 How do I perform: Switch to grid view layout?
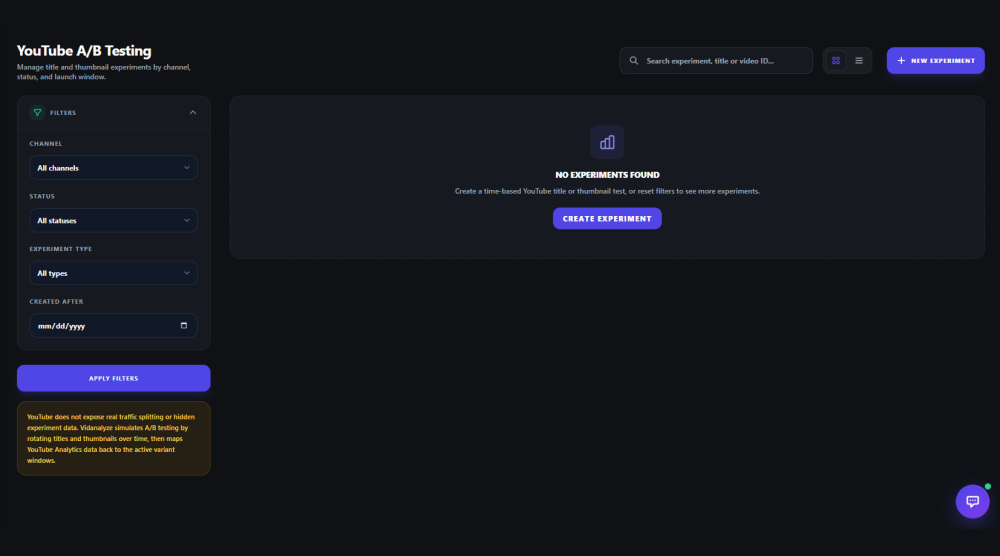[x=835, y=61]
